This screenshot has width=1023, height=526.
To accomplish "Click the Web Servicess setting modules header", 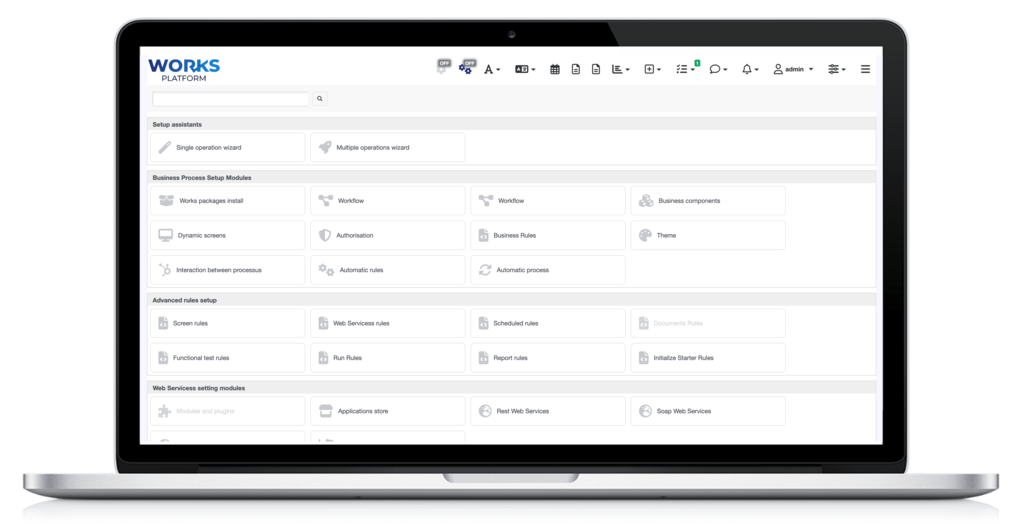I will [x=512, y=388].
